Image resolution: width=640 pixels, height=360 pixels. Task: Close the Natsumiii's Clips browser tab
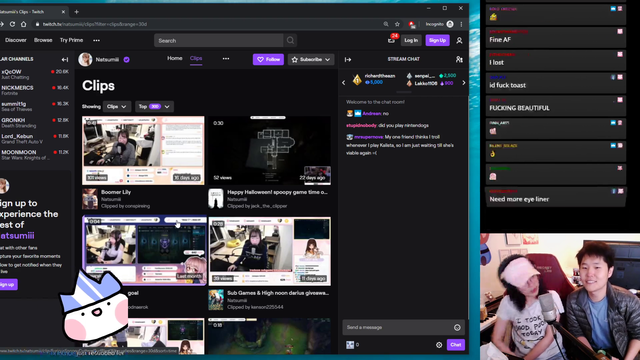pyautogui.click(x=63, y=12)
